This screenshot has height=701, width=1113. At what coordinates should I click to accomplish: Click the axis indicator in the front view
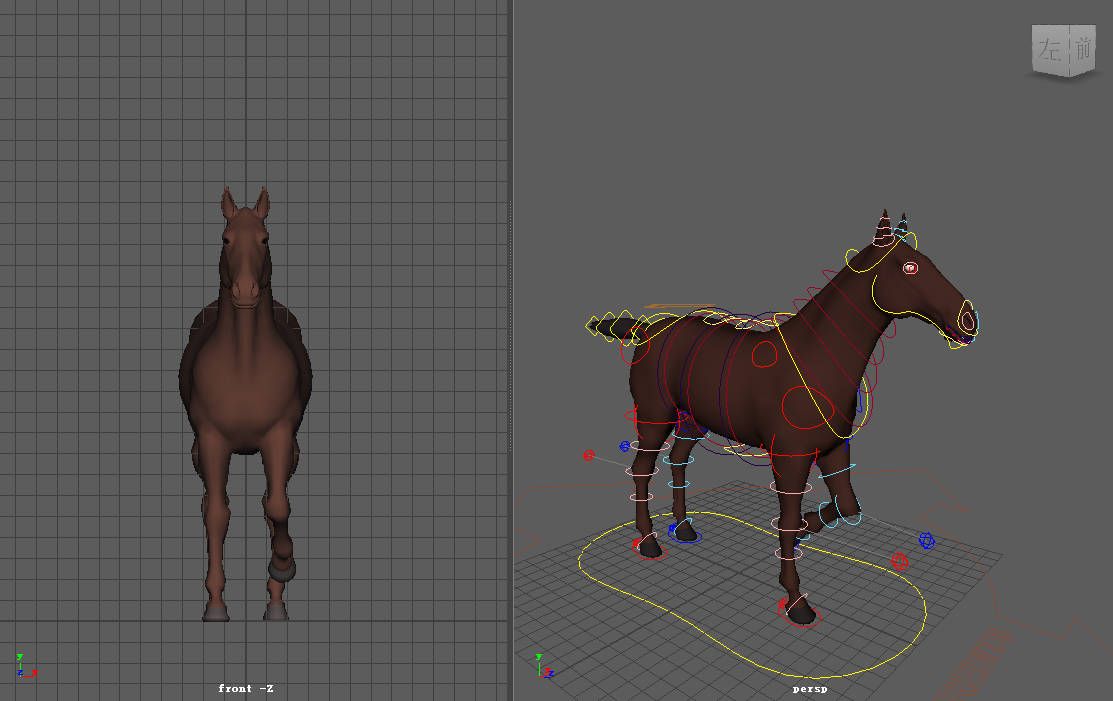click(22, 666)
